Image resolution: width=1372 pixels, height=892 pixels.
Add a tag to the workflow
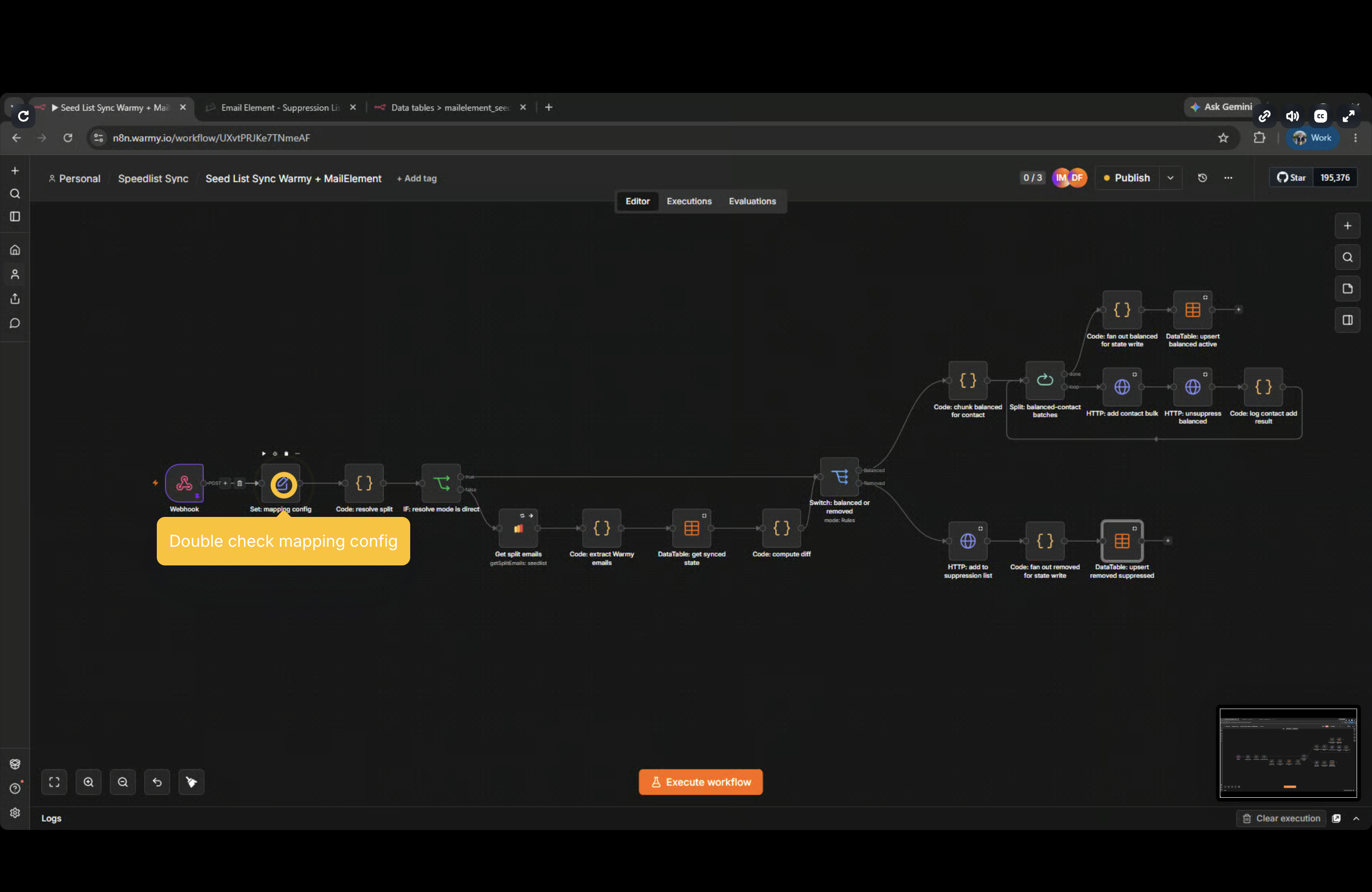(x=416, y=179)
